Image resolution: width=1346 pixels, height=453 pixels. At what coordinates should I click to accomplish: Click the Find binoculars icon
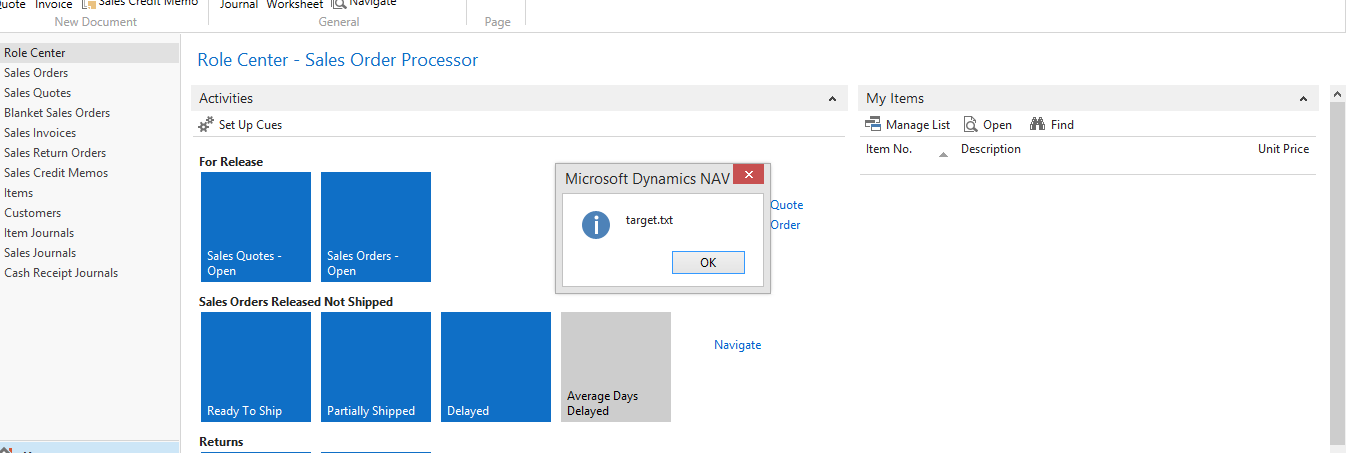[x=1037, y=125]
